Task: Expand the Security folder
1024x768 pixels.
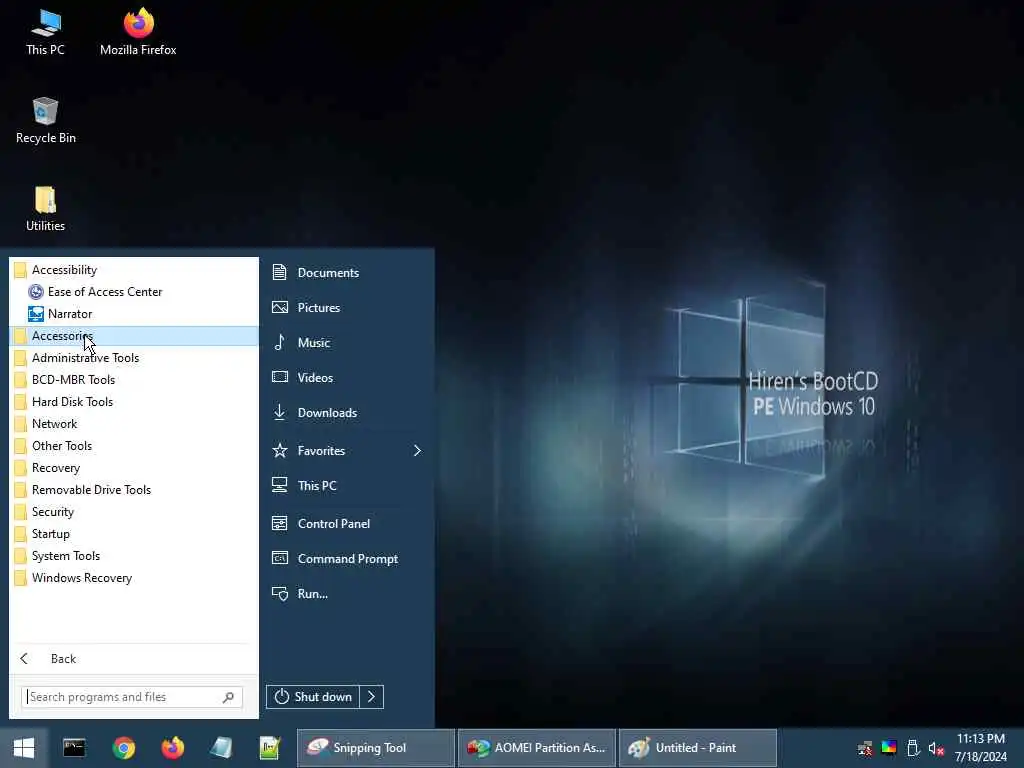Action: 134,512
